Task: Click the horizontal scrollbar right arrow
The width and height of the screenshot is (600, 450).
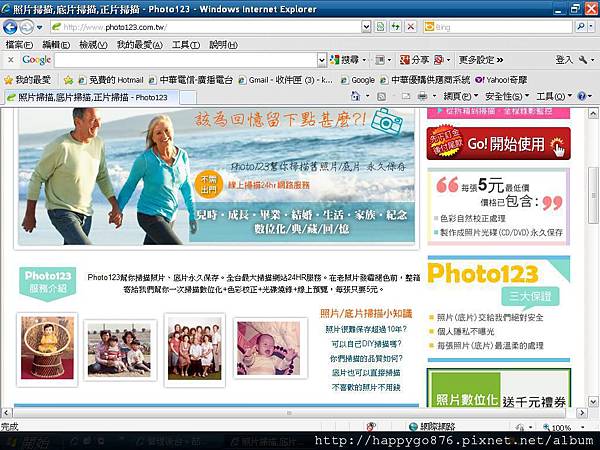Action: tap(582, 413)
